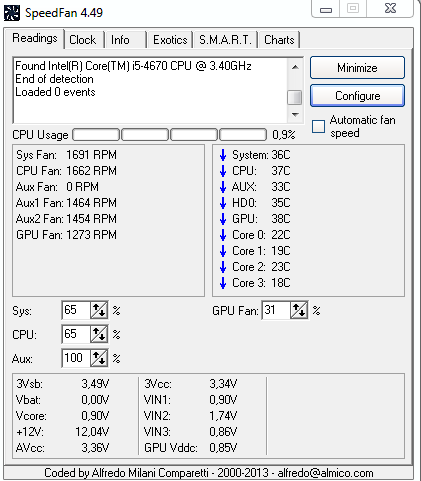
Task: Enable the Automatic fan speed checkbox
Action: pos(318,127)
